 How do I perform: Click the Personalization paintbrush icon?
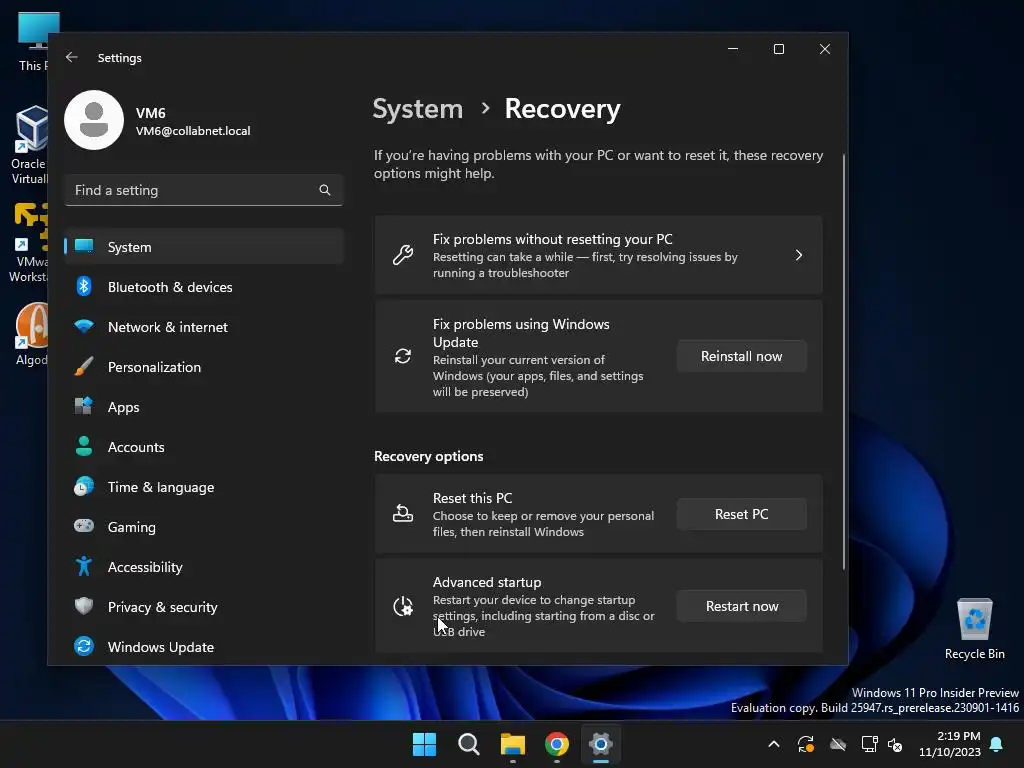[84, 366]
